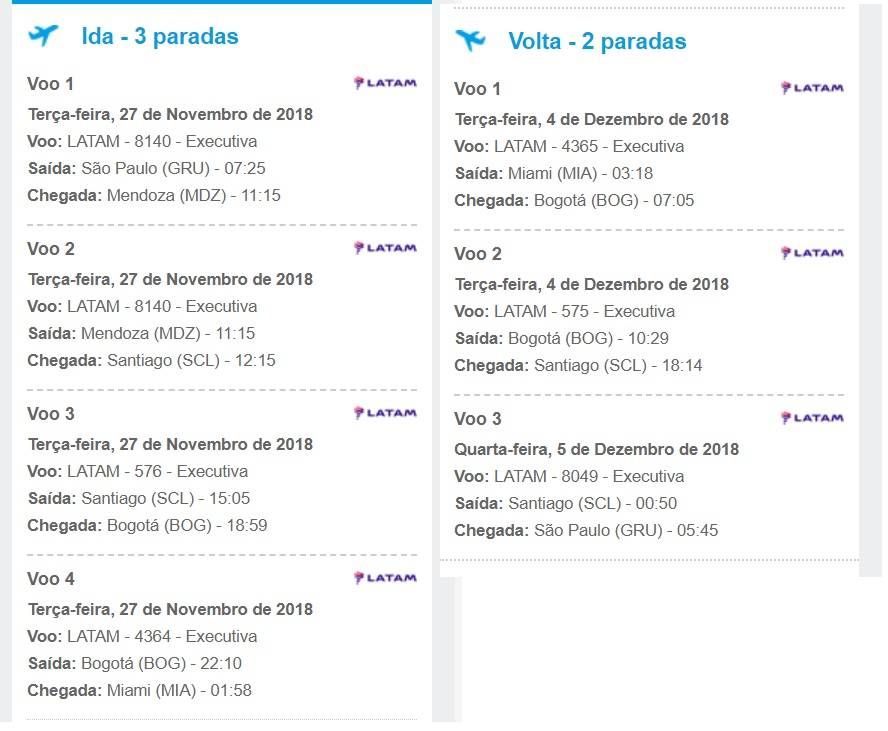Select the 'Ida - 3 paradas' heading
Screen dimensions: 888x731
click(160, 36)
